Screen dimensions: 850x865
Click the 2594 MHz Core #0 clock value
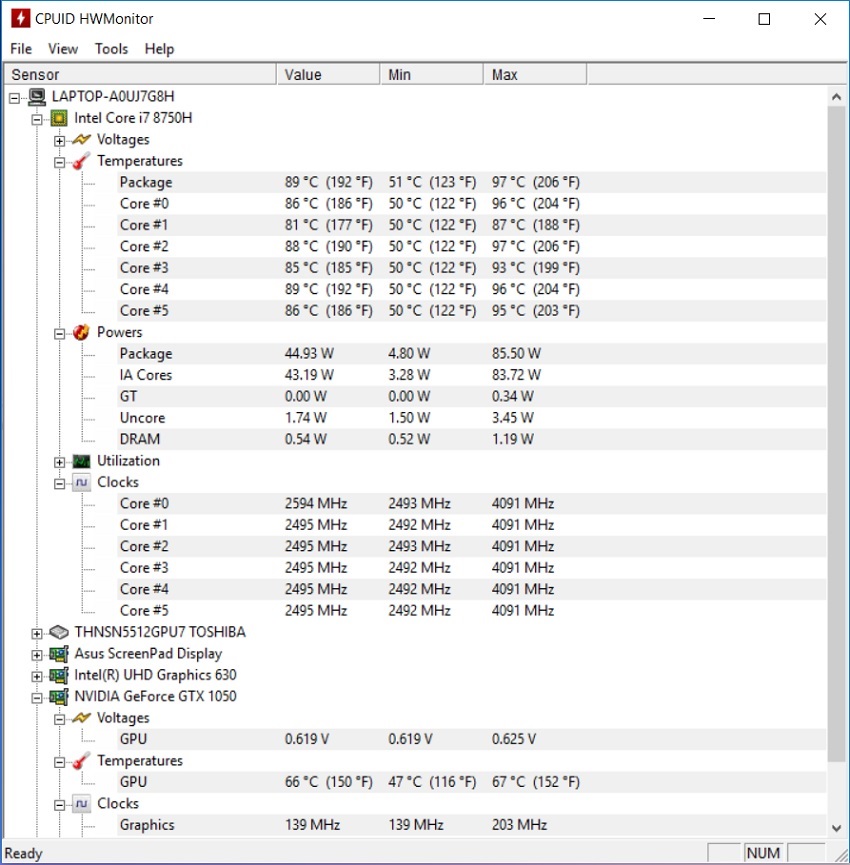(x=316, y=504)
